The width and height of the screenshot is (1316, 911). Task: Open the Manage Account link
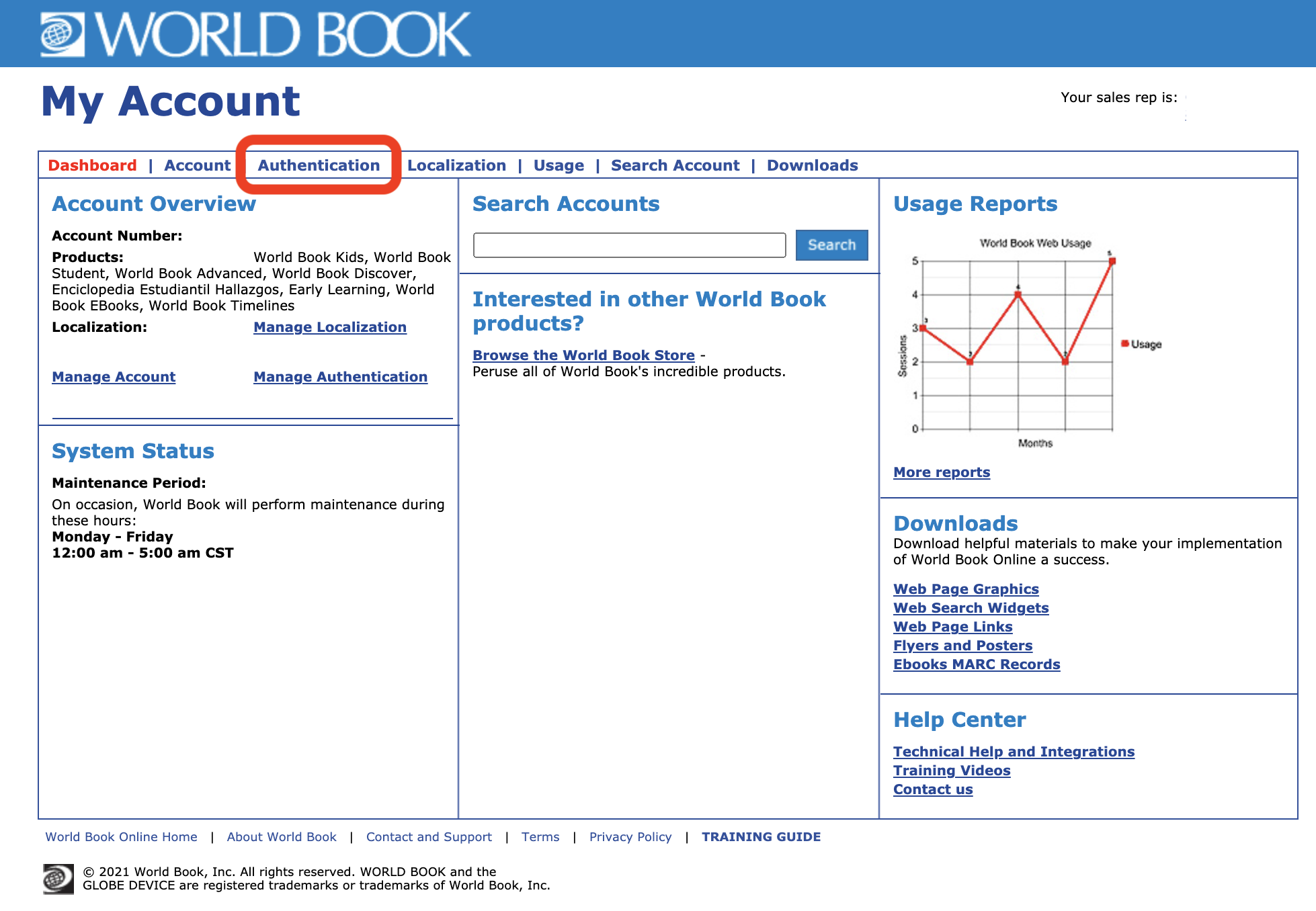pyautogui.click(x=114, y=377)
